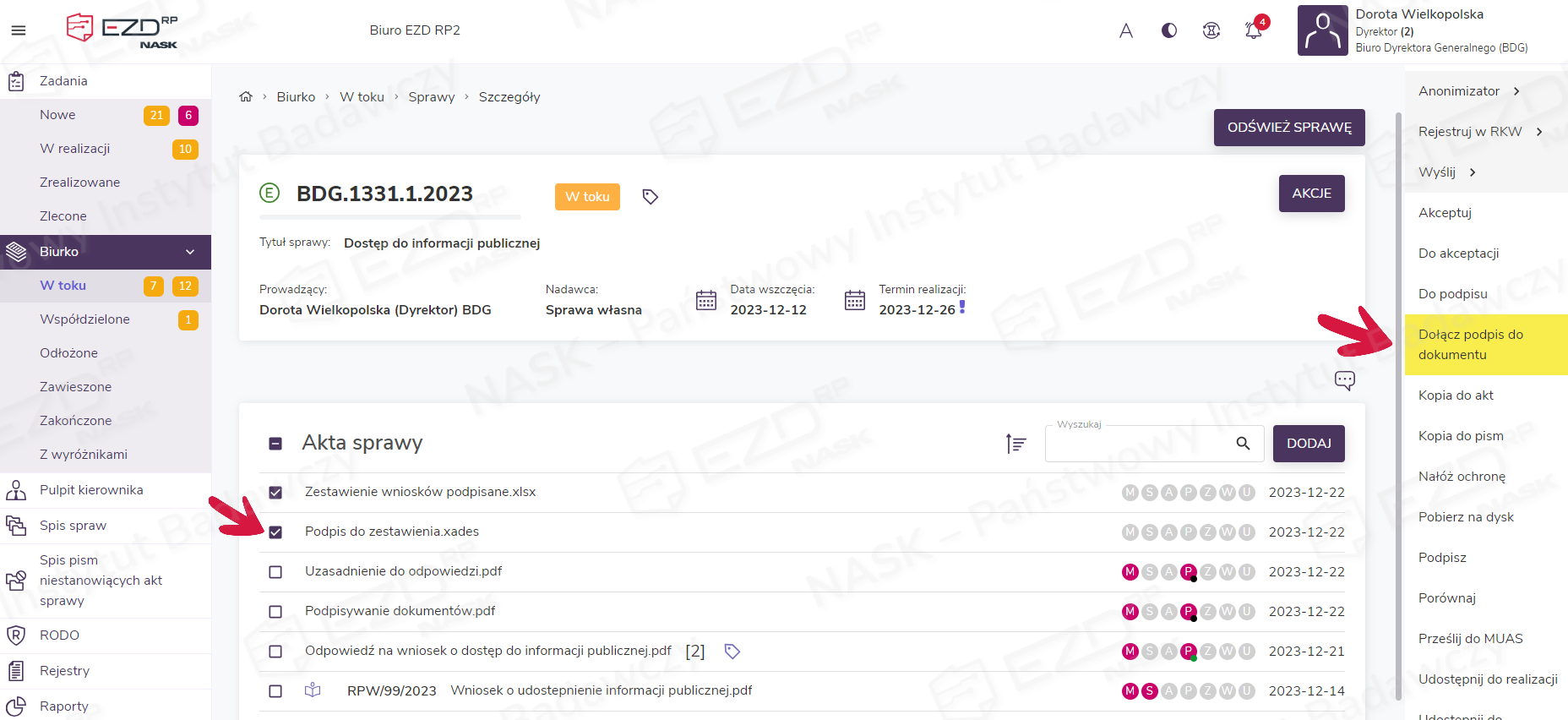Click the home icon in breadcrumb
Viewport: 1568px width, 720px height.
tap(246, 97)
